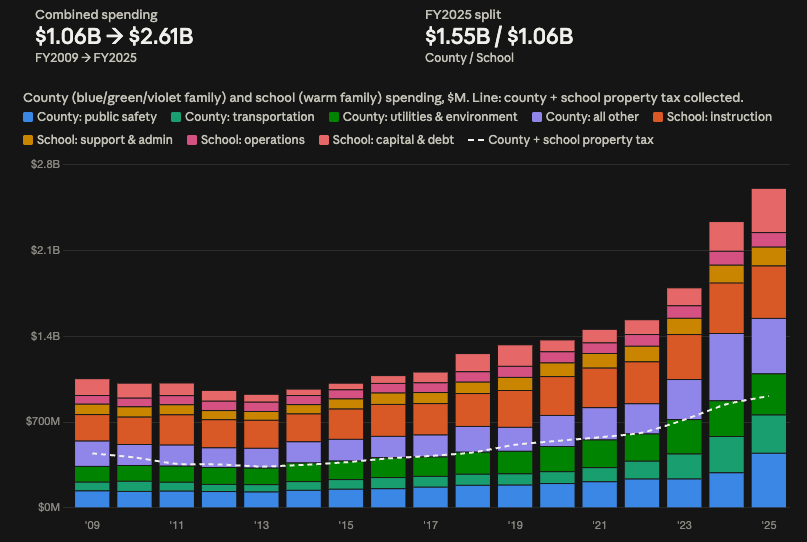Toggle the School: operations legend label
Viewport: 807px width, 542px height.
[x=253, y=140]
